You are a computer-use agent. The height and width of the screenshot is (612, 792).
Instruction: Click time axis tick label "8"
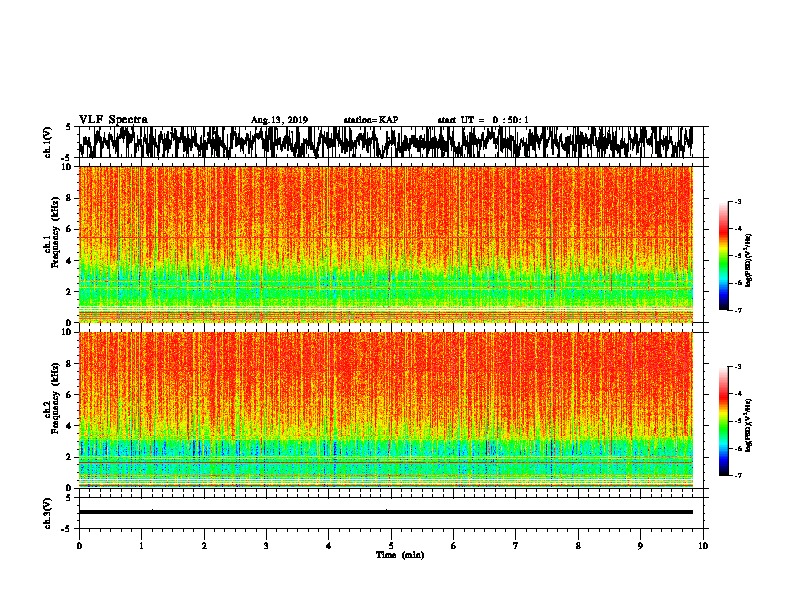[x=578, y=546]
